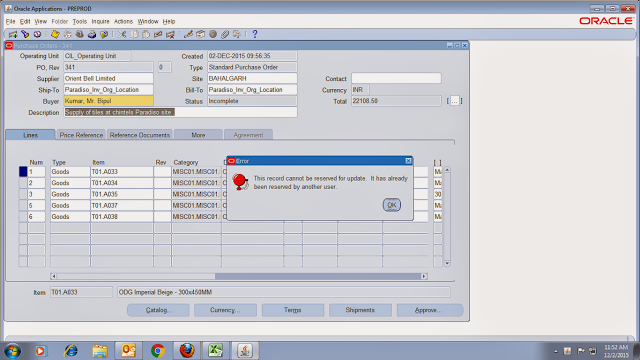Open the Edit menu
This screenshot has height=360, width=640.
(25, 22)
